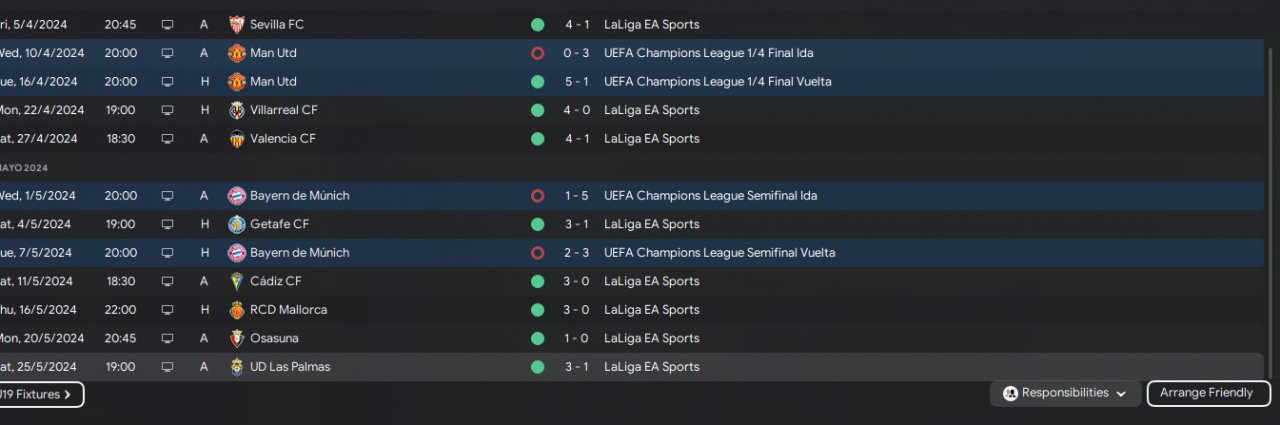Click the Villarreal CF club badge

click(x=237, y=110)
